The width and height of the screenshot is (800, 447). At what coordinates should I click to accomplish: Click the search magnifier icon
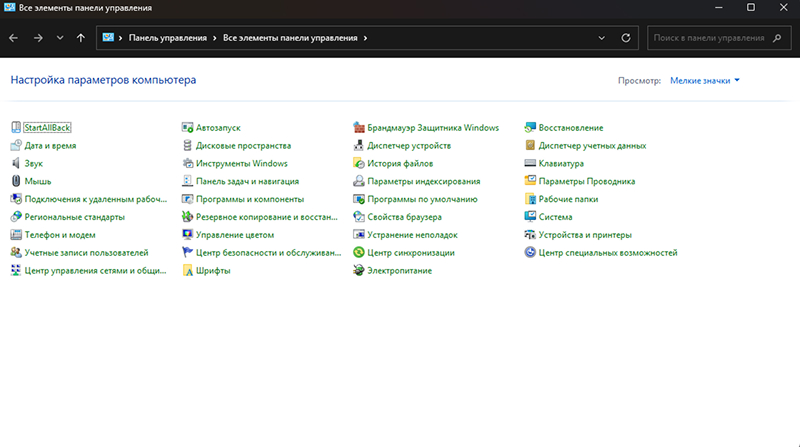pyautogui.click(x=777, y=38)
